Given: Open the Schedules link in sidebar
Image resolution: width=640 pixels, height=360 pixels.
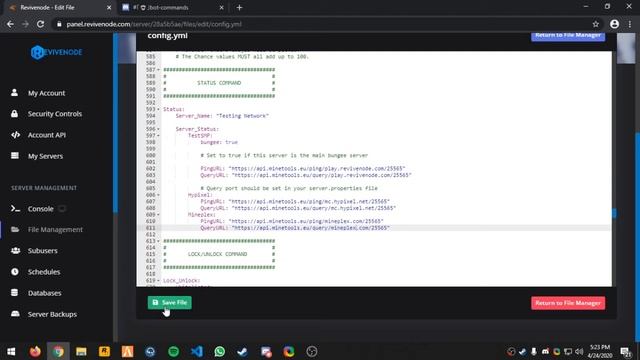Looking at the screenshot, I should click(x=44, y=272).
